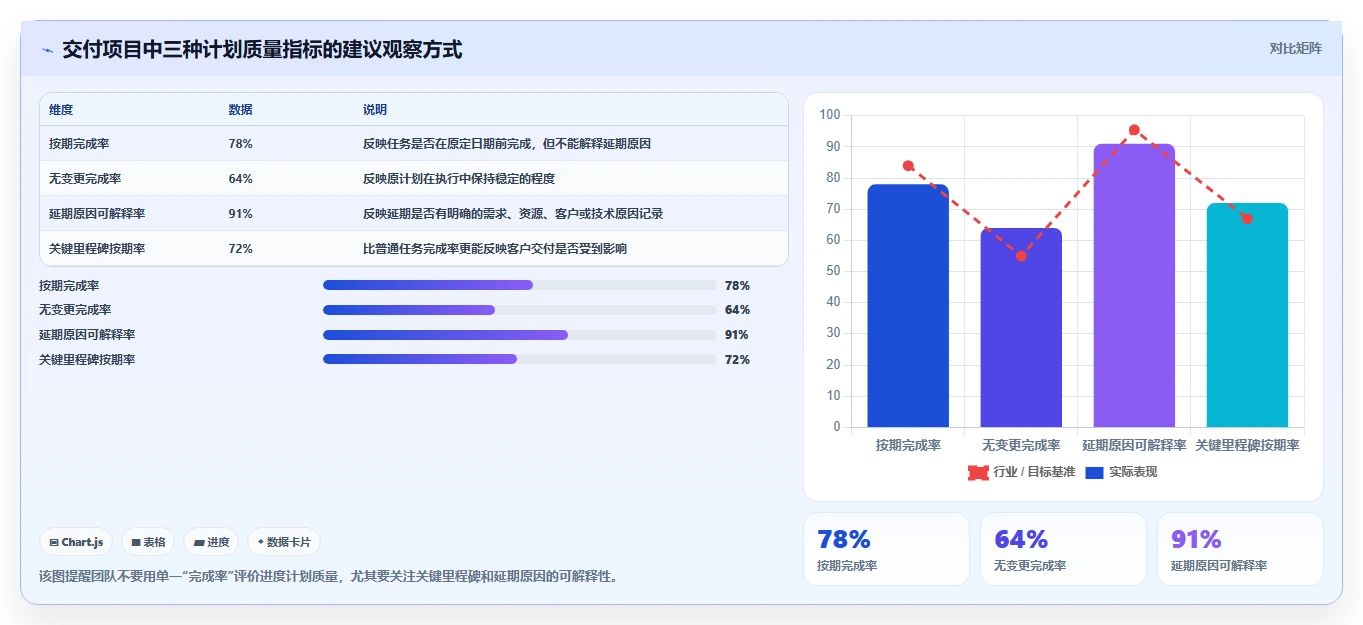Click the 无变更完成率 progress bar
Image resolution: width=1363 pixels, height=625 pixels.
520,310
